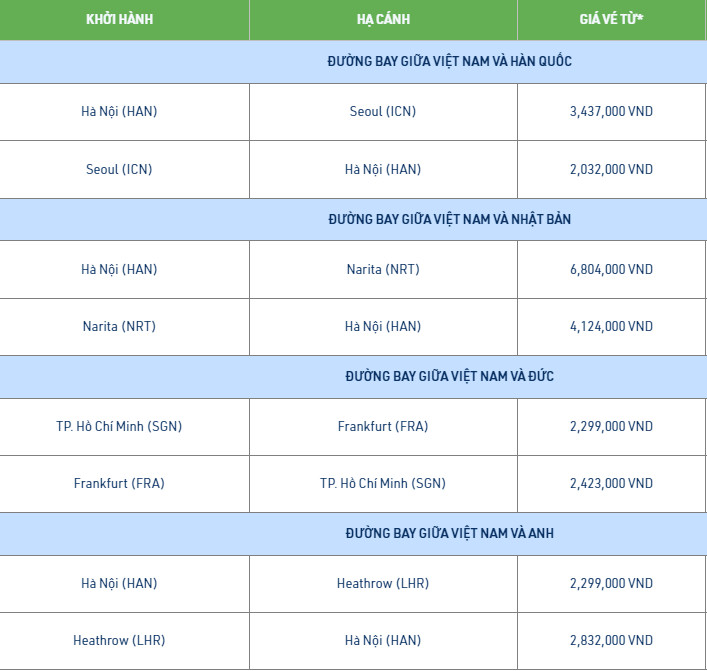This screenshot has width=707, height=671.
Task: Click the HẠ CÁNH column header
Action: [383, 19]
